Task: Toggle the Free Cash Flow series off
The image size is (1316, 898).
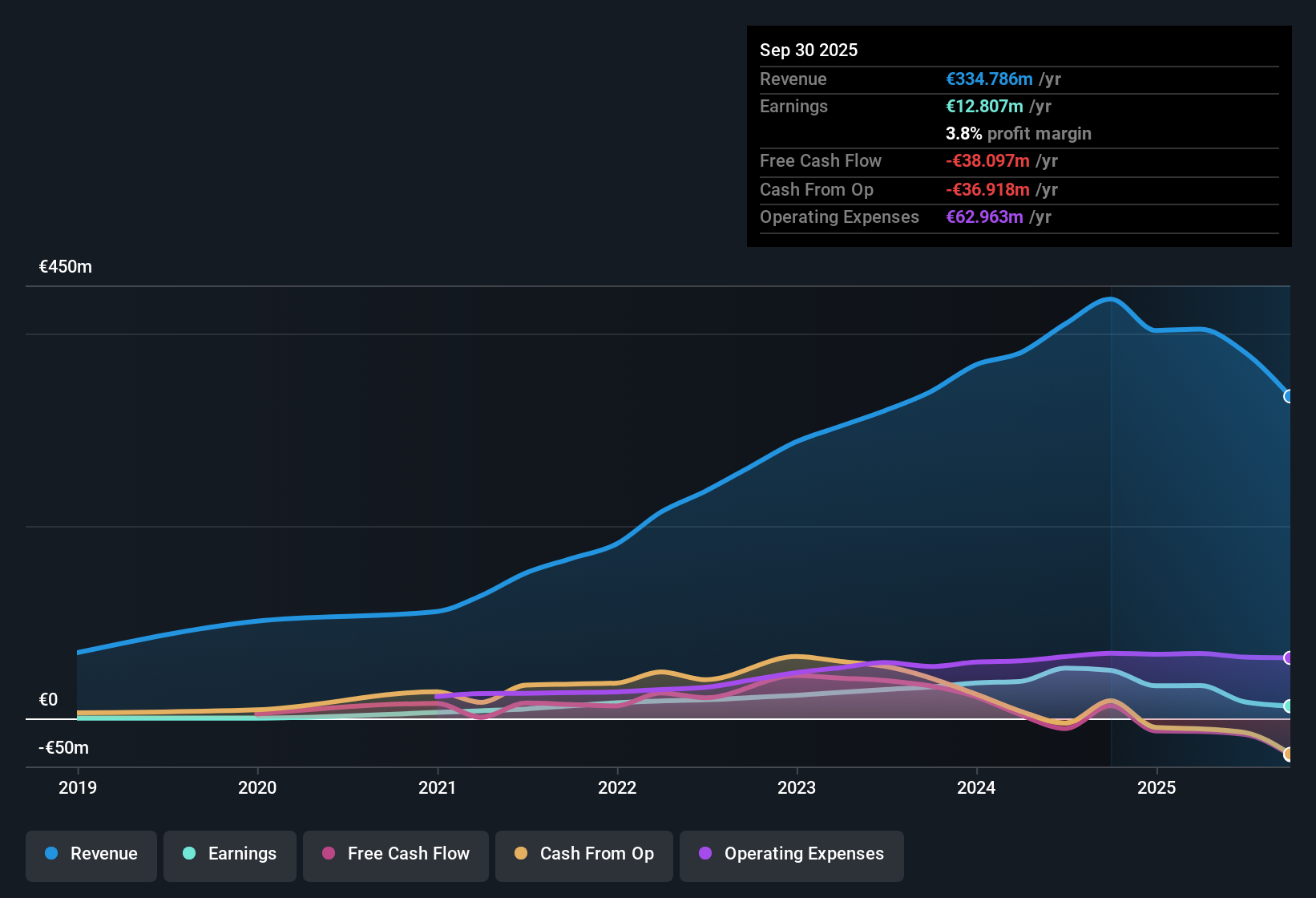Action: coord(395,855)
